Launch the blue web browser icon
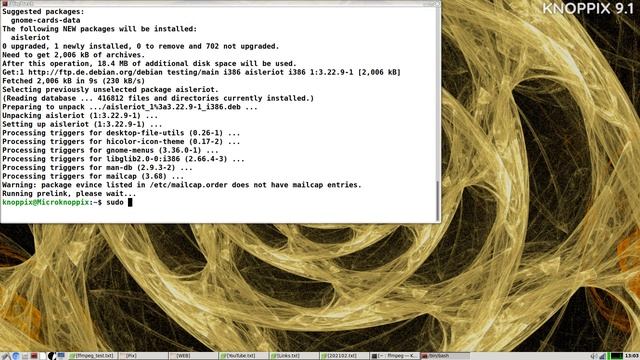640x360 pixels. [16, 356]
